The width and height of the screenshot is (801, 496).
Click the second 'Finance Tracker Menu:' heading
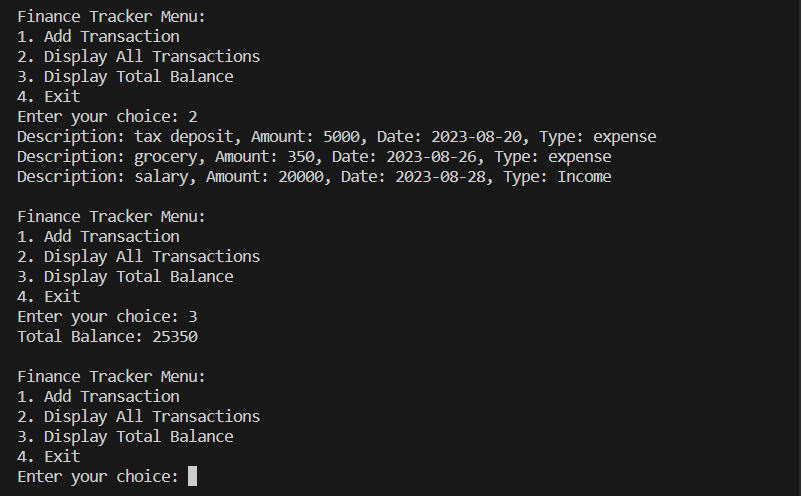click(111, 217)
